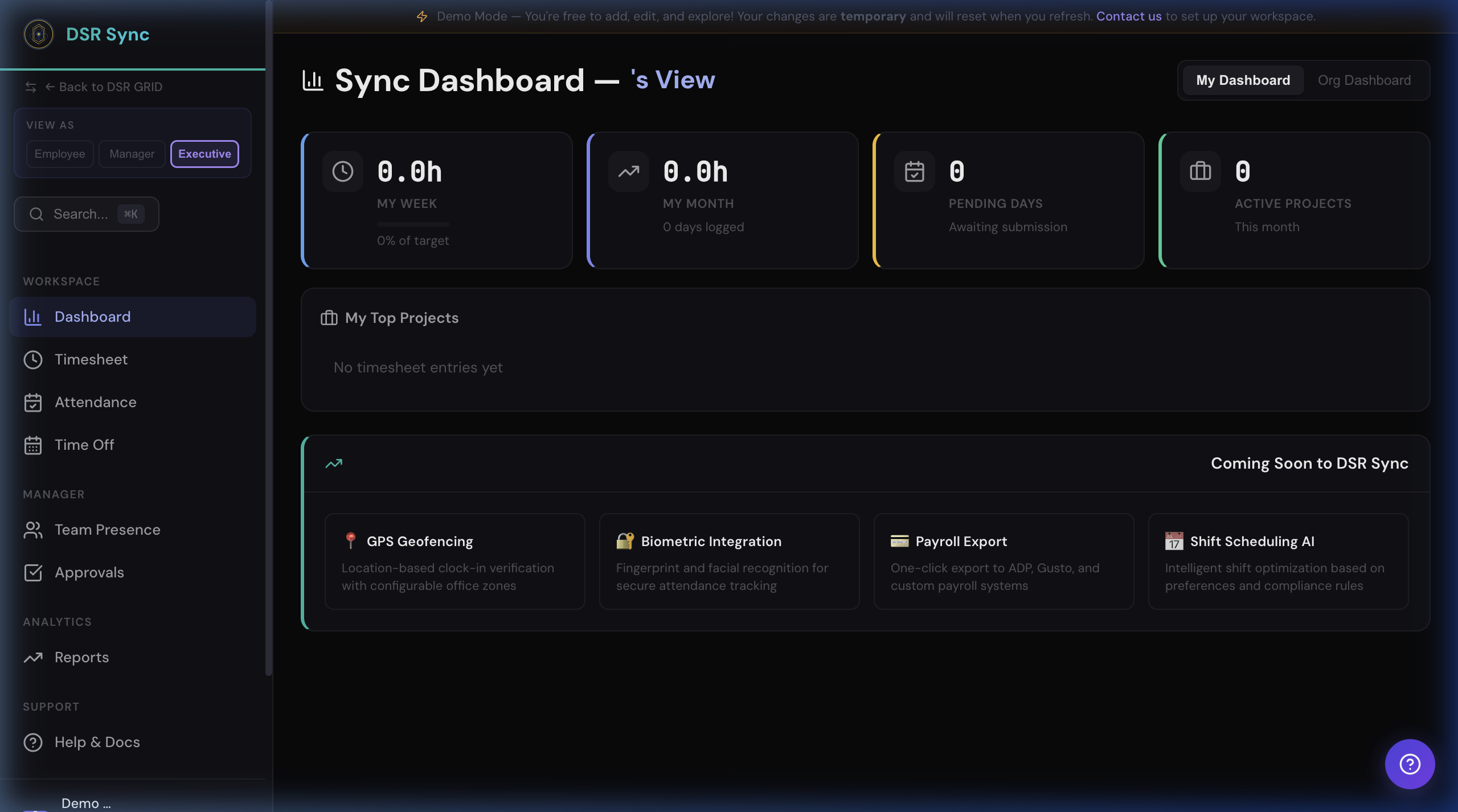
Task: Open the floating help bubble at bottom right
Action: pos(1410,764)
